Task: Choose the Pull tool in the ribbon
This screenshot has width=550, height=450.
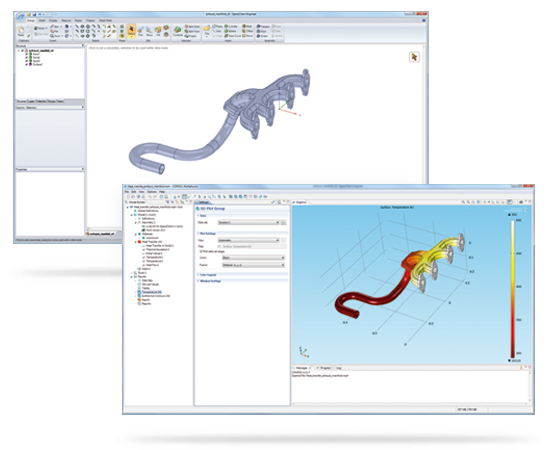Action: [x=141, y=31]
